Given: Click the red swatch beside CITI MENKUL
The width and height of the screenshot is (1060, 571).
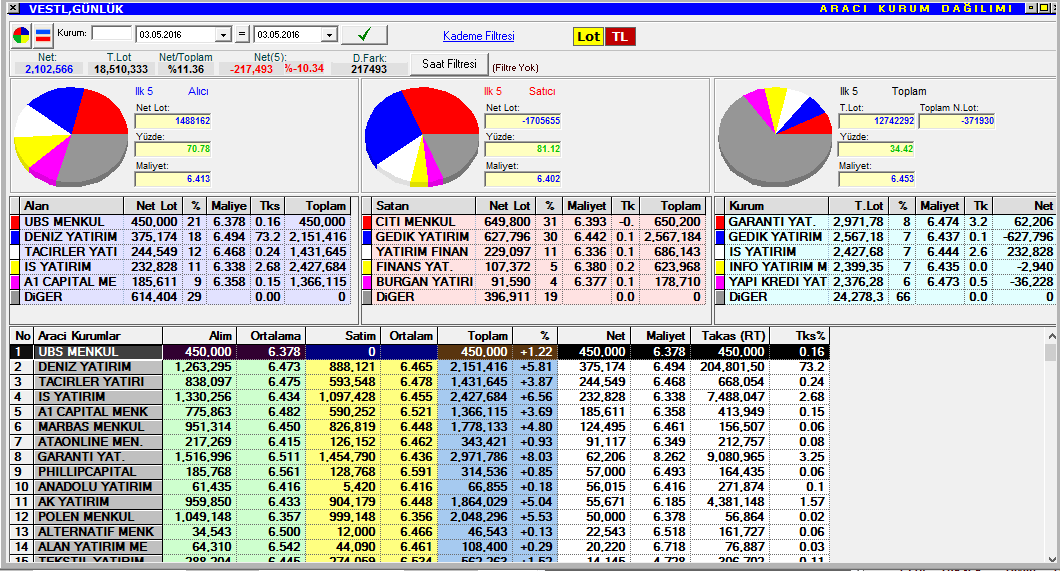Looking at the screenshot, I should click(368, 222).
